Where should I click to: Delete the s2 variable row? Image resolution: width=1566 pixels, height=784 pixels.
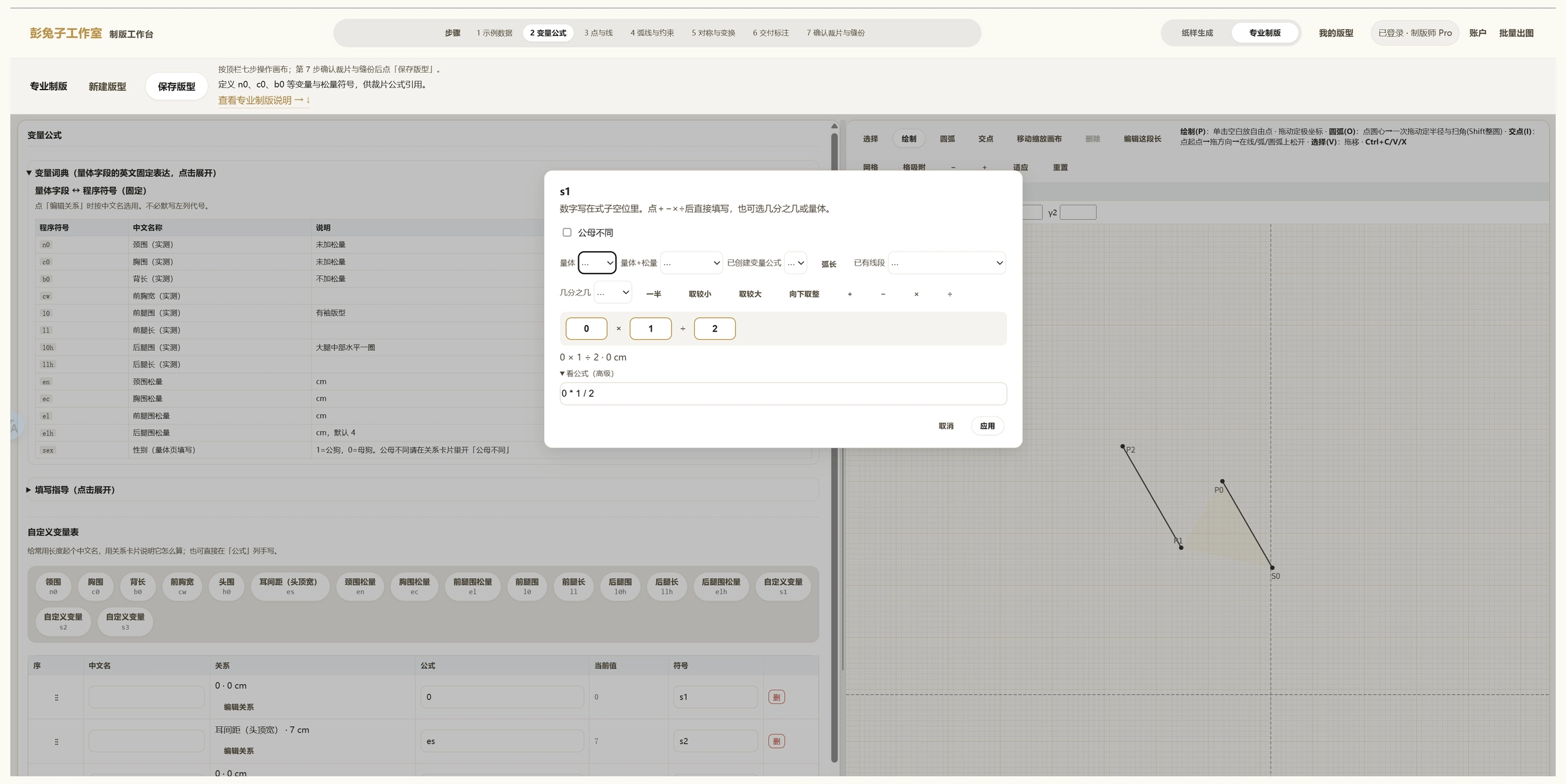pos(776,742)
